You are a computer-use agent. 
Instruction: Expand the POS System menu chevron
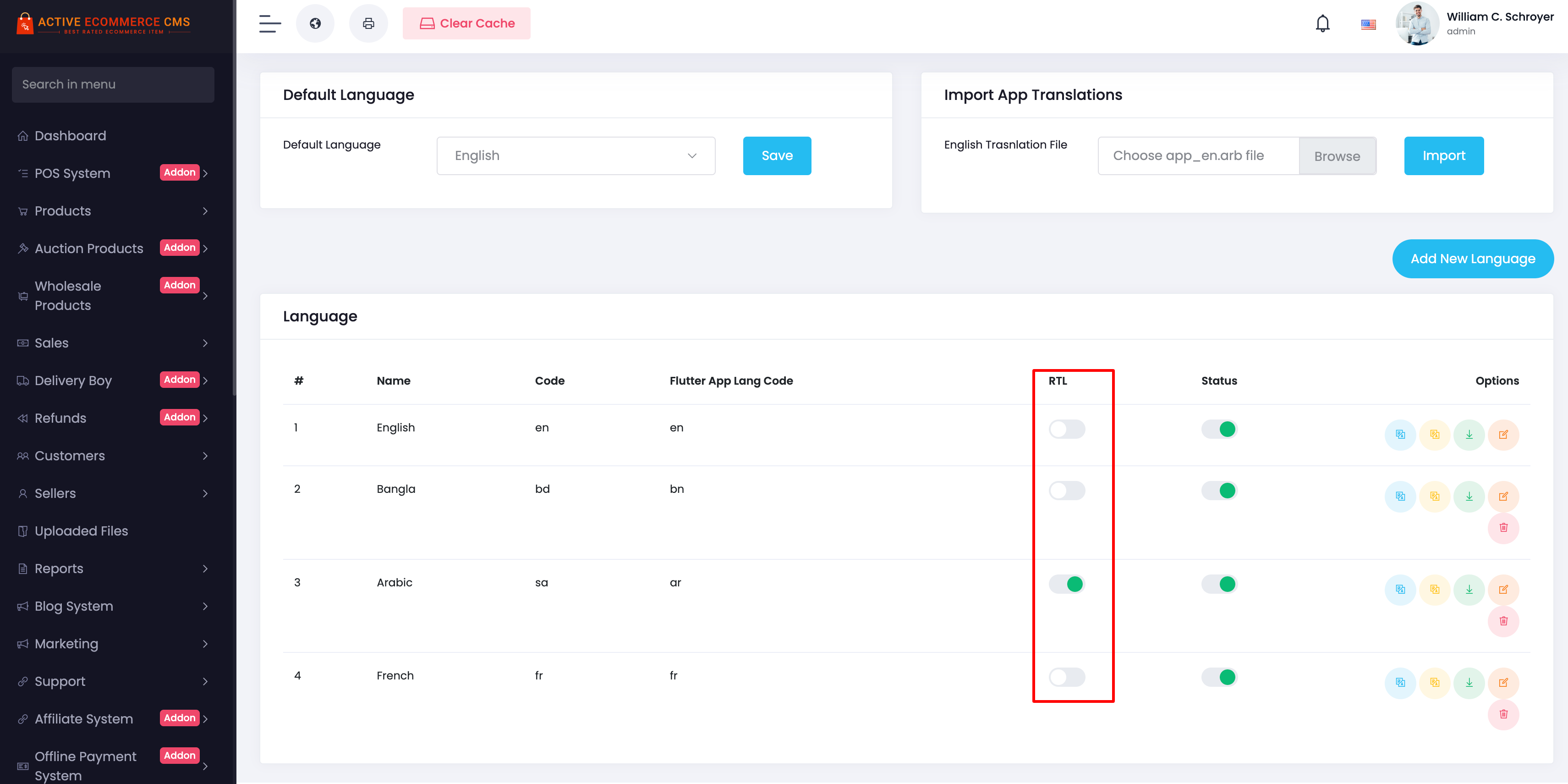pos(205,174)
